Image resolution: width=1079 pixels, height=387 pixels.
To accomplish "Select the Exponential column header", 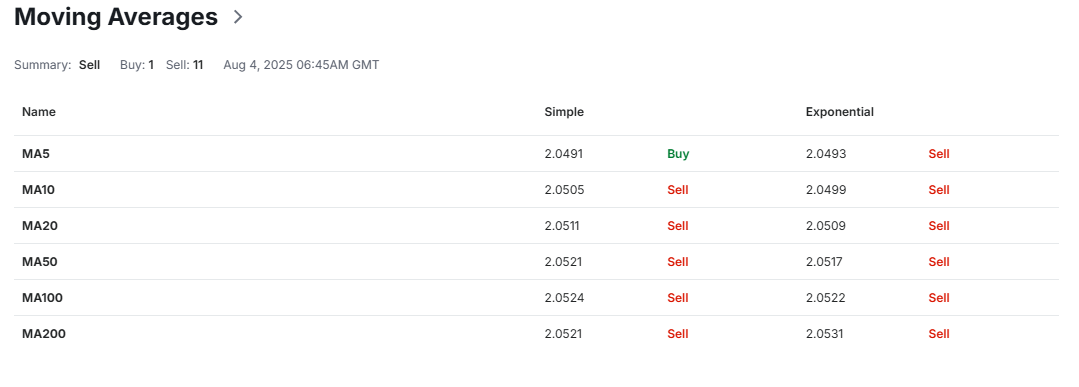I will tap(840, 112).
